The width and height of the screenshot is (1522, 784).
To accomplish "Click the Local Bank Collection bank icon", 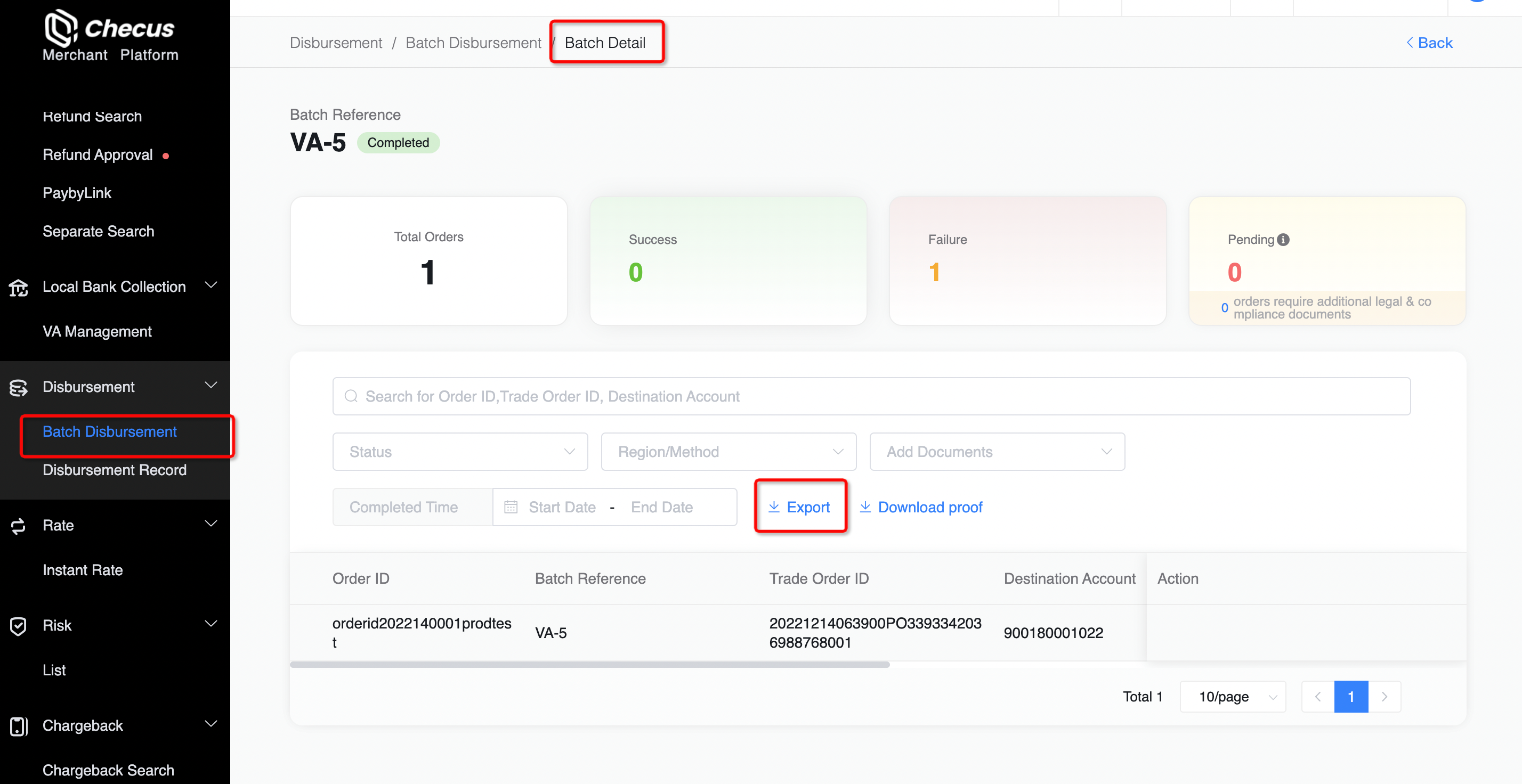I will point(18,288).
